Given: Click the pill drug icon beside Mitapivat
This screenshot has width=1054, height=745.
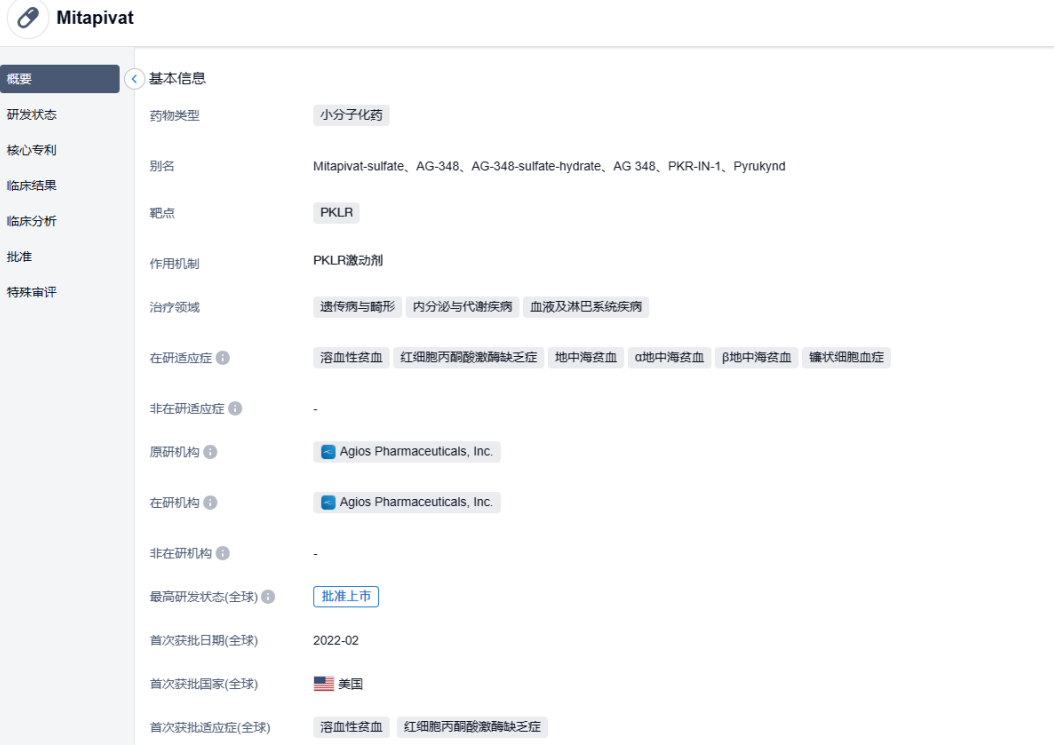Looking at the screenshot, I should tap(28, 19).
